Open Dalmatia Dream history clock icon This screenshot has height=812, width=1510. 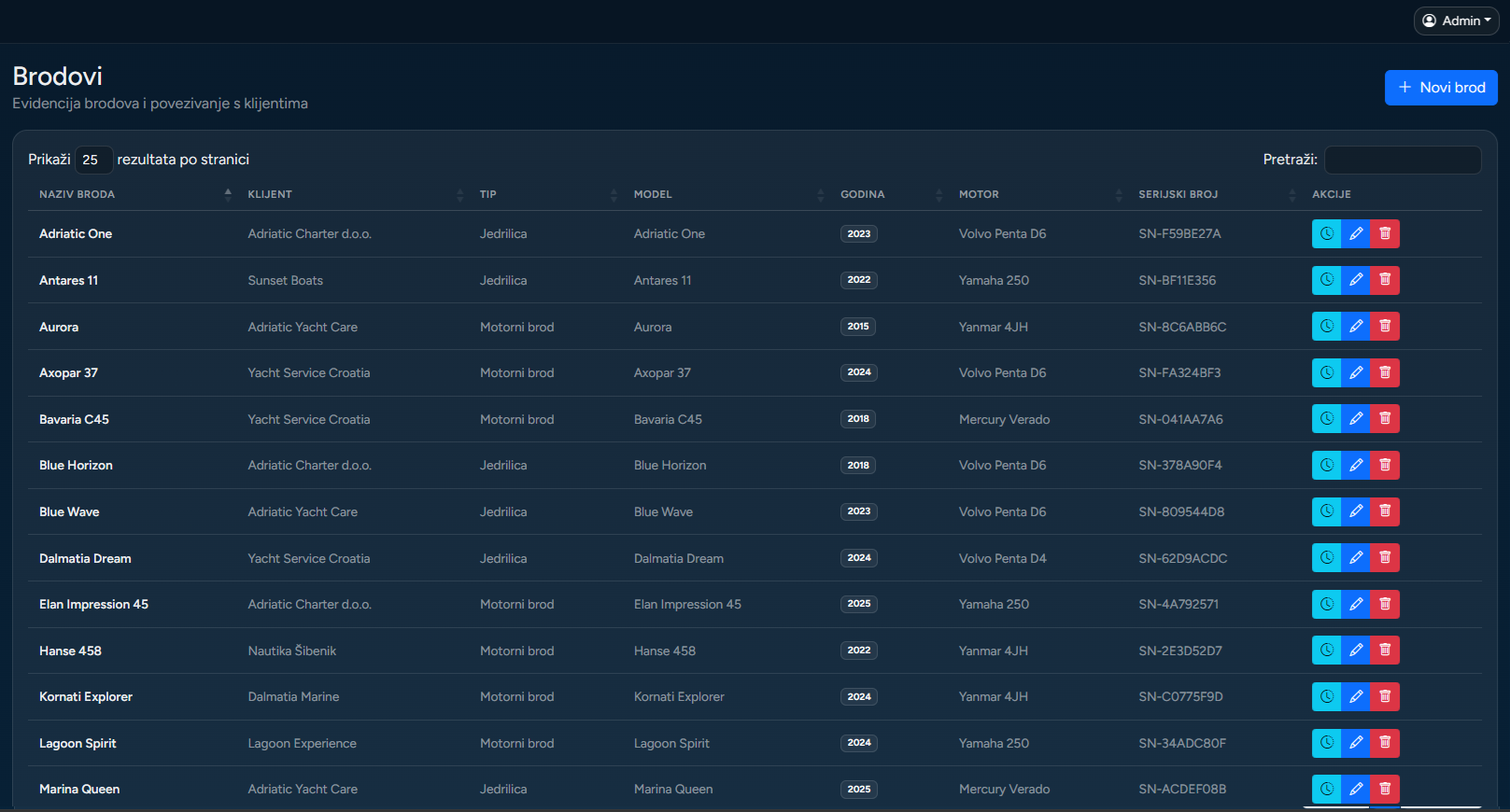click(1326, 558)
